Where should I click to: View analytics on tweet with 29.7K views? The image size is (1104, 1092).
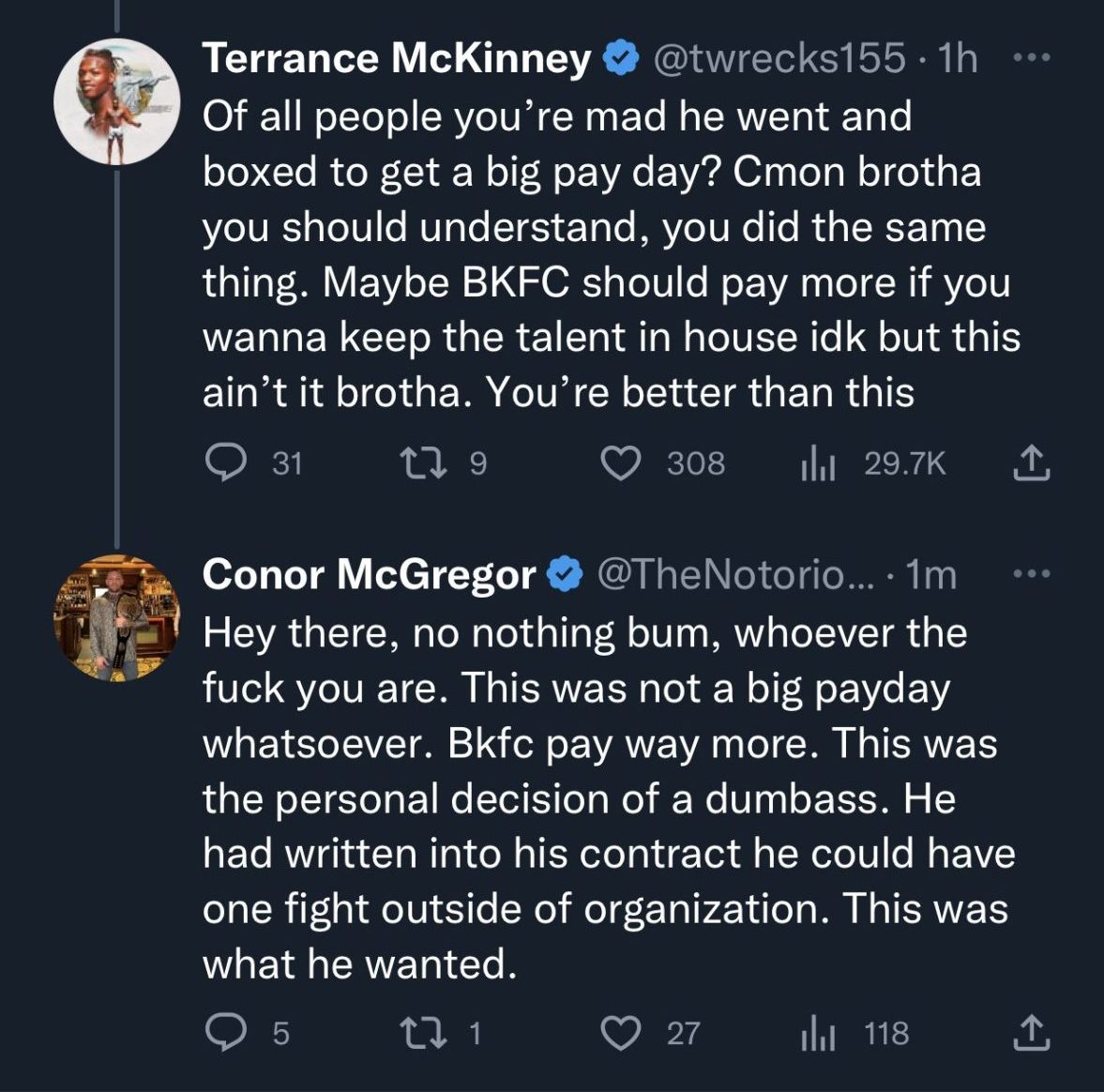click(818, 463)
